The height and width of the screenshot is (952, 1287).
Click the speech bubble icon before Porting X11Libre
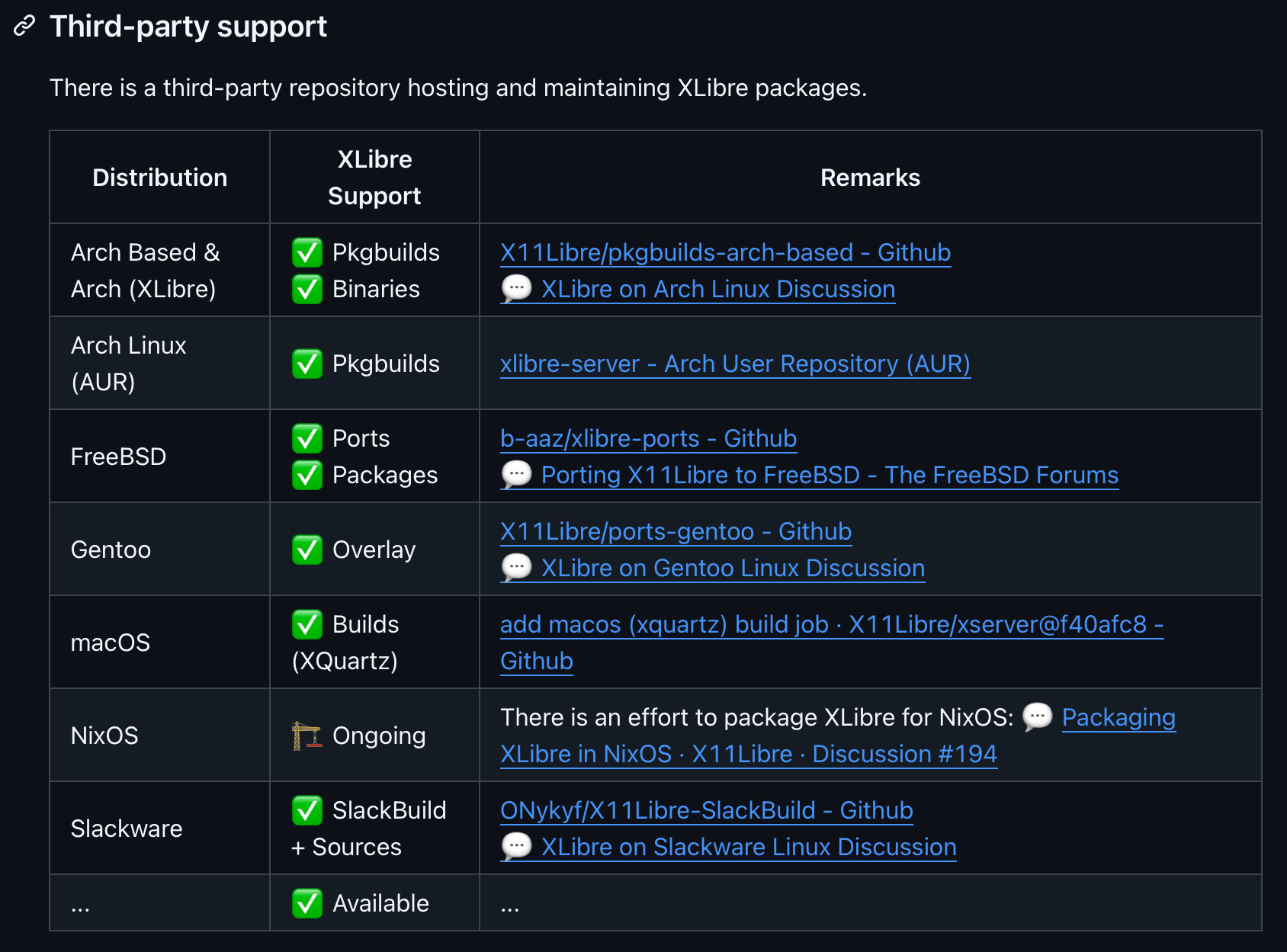tap(516, 475)
